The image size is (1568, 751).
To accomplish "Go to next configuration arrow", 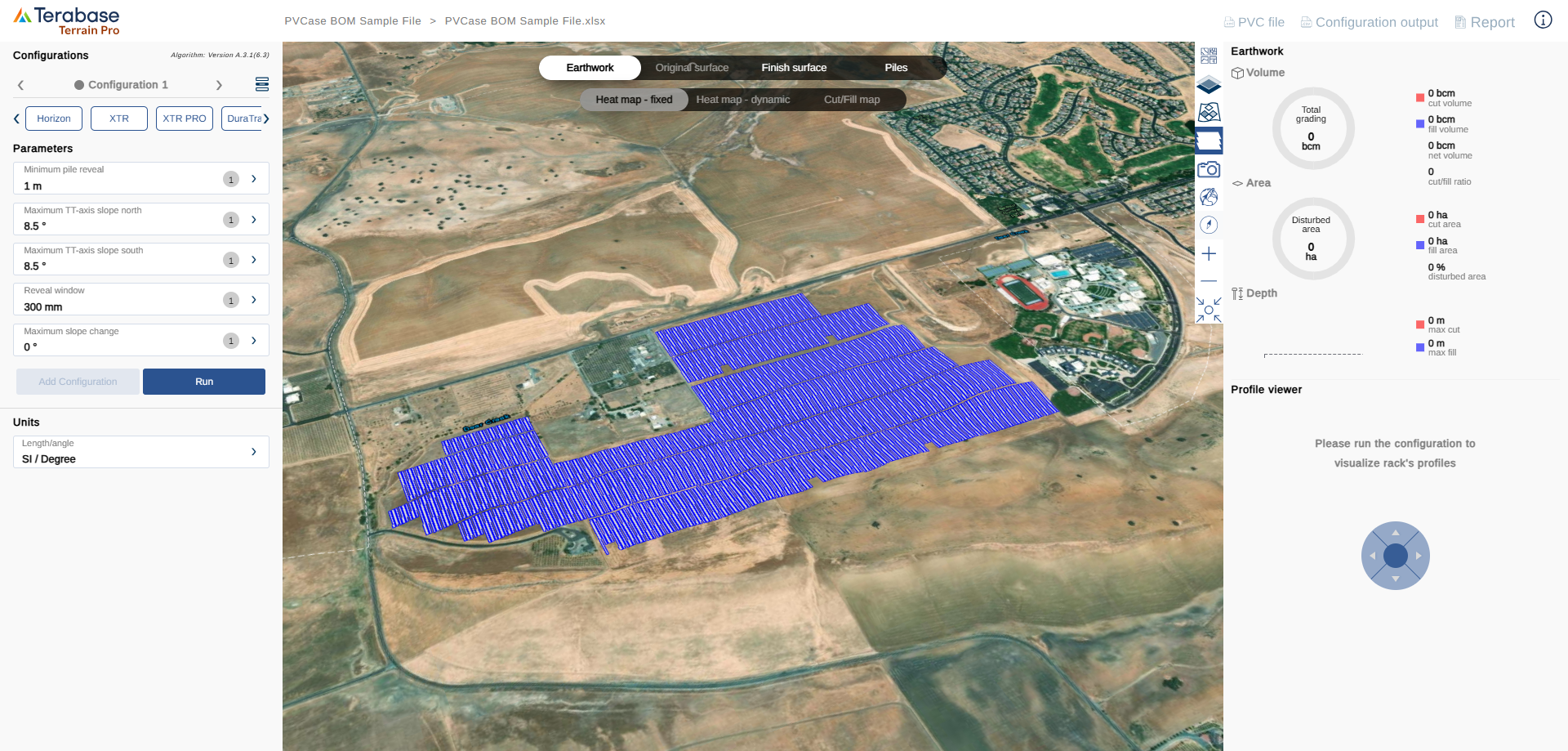I will (219, 85).
